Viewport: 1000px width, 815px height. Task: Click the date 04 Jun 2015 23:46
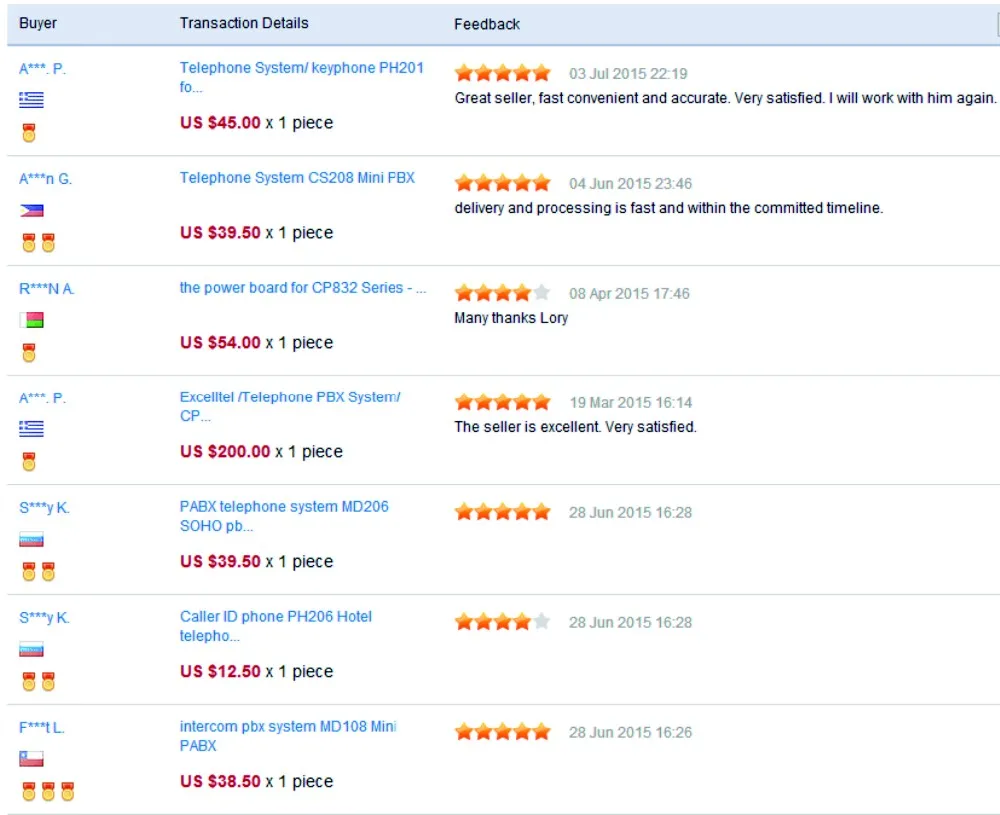click(x=631, y=184)
